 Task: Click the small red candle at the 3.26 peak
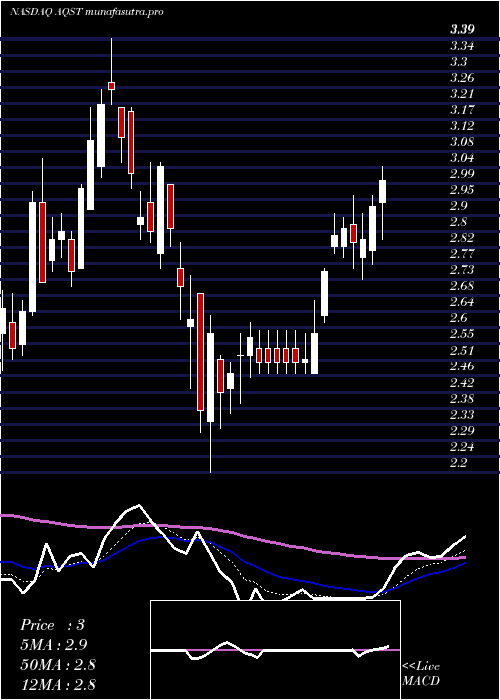point(111,86)
